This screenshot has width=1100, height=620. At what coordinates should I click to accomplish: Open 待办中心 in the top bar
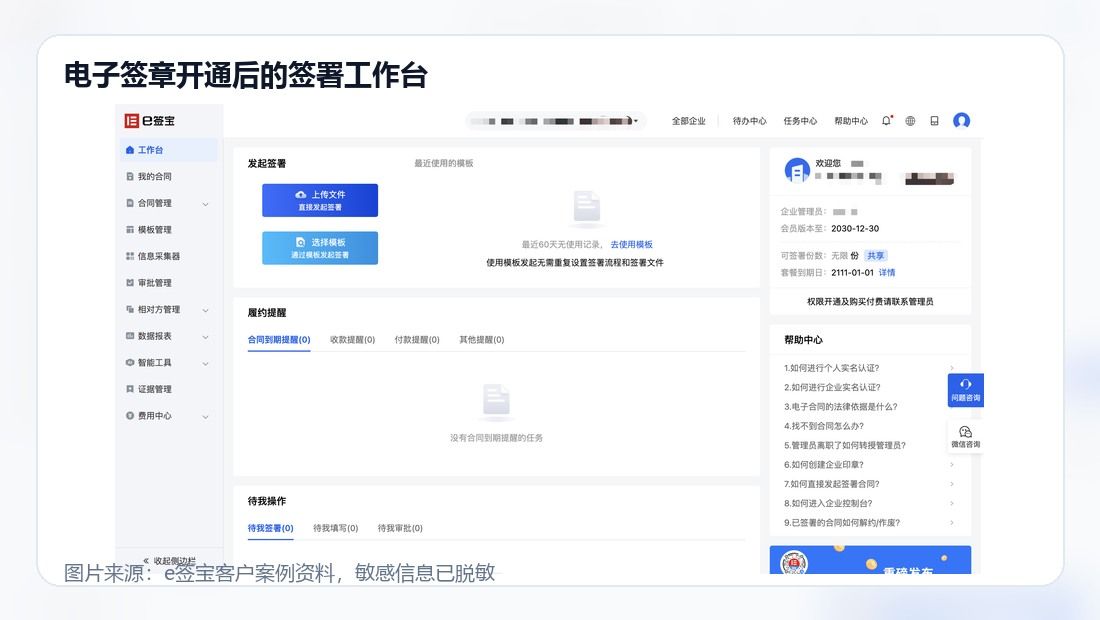[x=749, y=121]
